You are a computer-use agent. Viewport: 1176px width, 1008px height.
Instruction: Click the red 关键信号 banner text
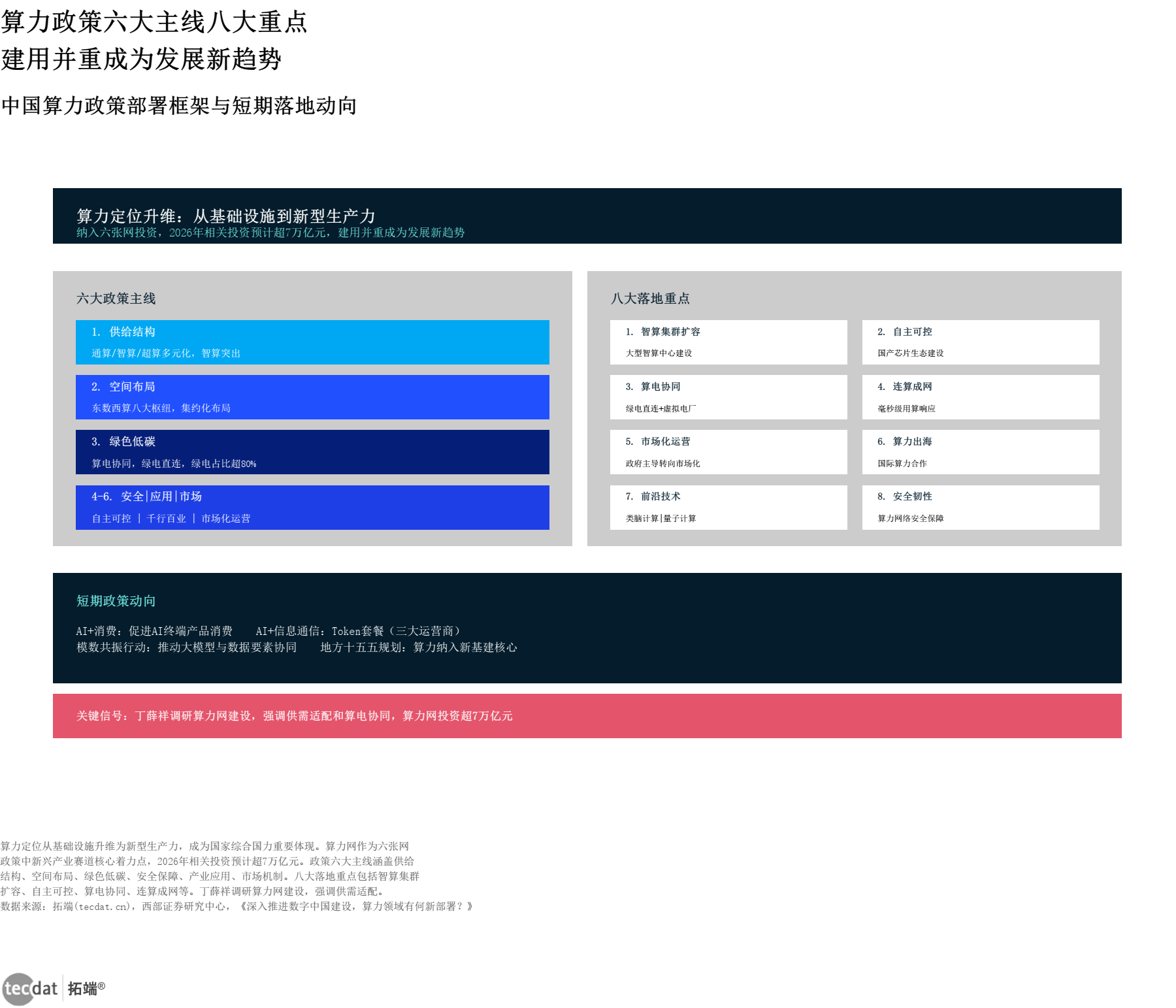pos(295,716)
